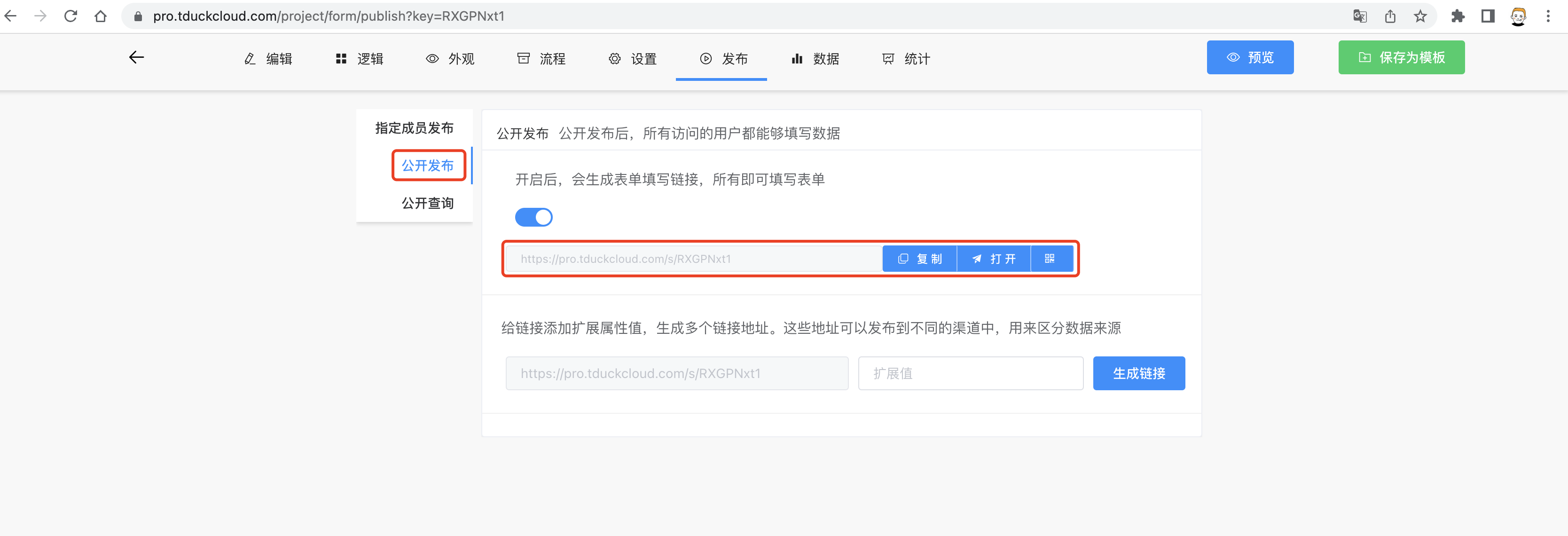Image resolution: width=1568 pixels, height=536 pixels.
Task: Toggle the public publish switch
Action: pyautogui.click(x=533, y=217)
